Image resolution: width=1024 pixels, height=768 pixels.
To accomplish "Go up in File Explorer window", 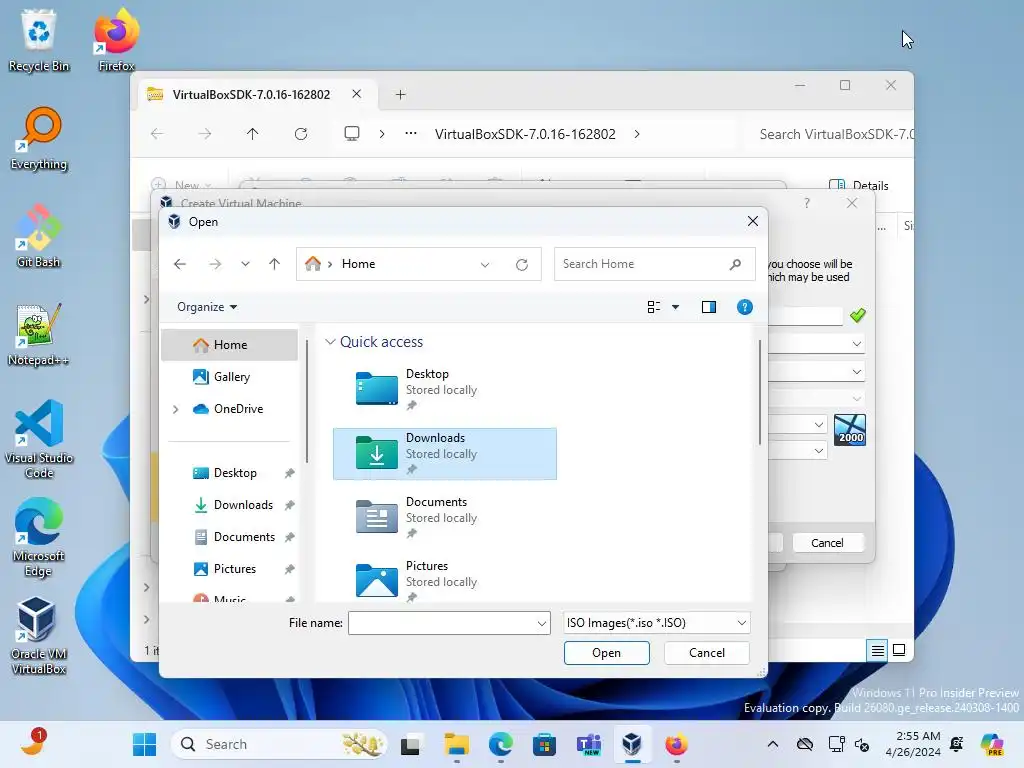I will pos(253,134).
